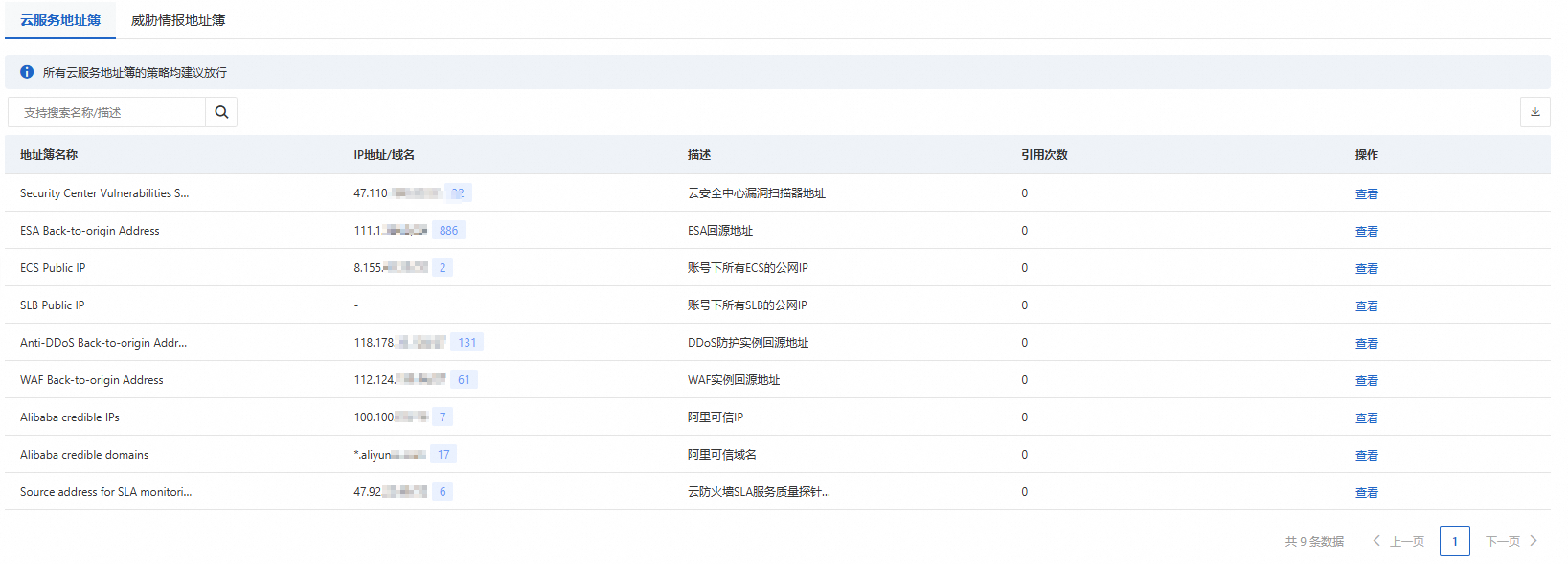This screenshot has width=1568, height=564.
Task: Click count badge 7 for Alibaba credible IPs
Action: pyautogui.click(x=443, y=417)
